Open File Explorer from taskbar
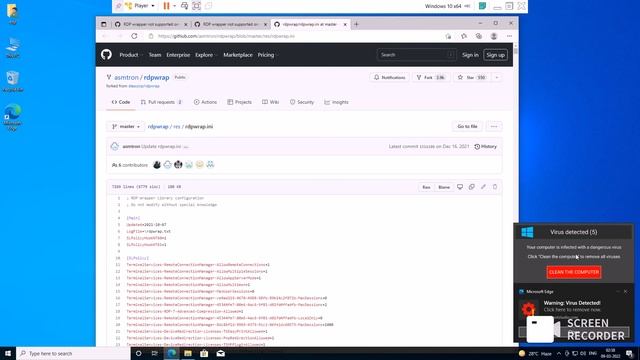This screenshot has height=360, width=640. 188,353
